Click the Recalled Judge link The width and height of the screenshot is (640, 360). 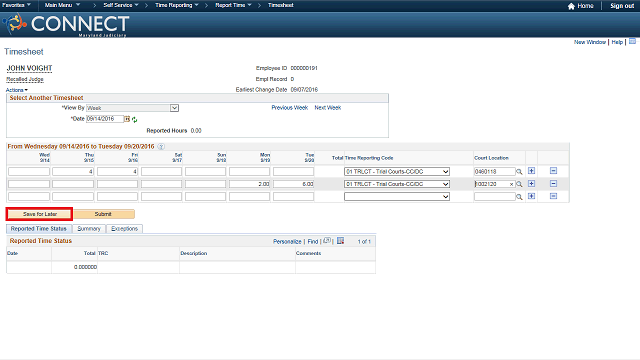pos(25,79)
